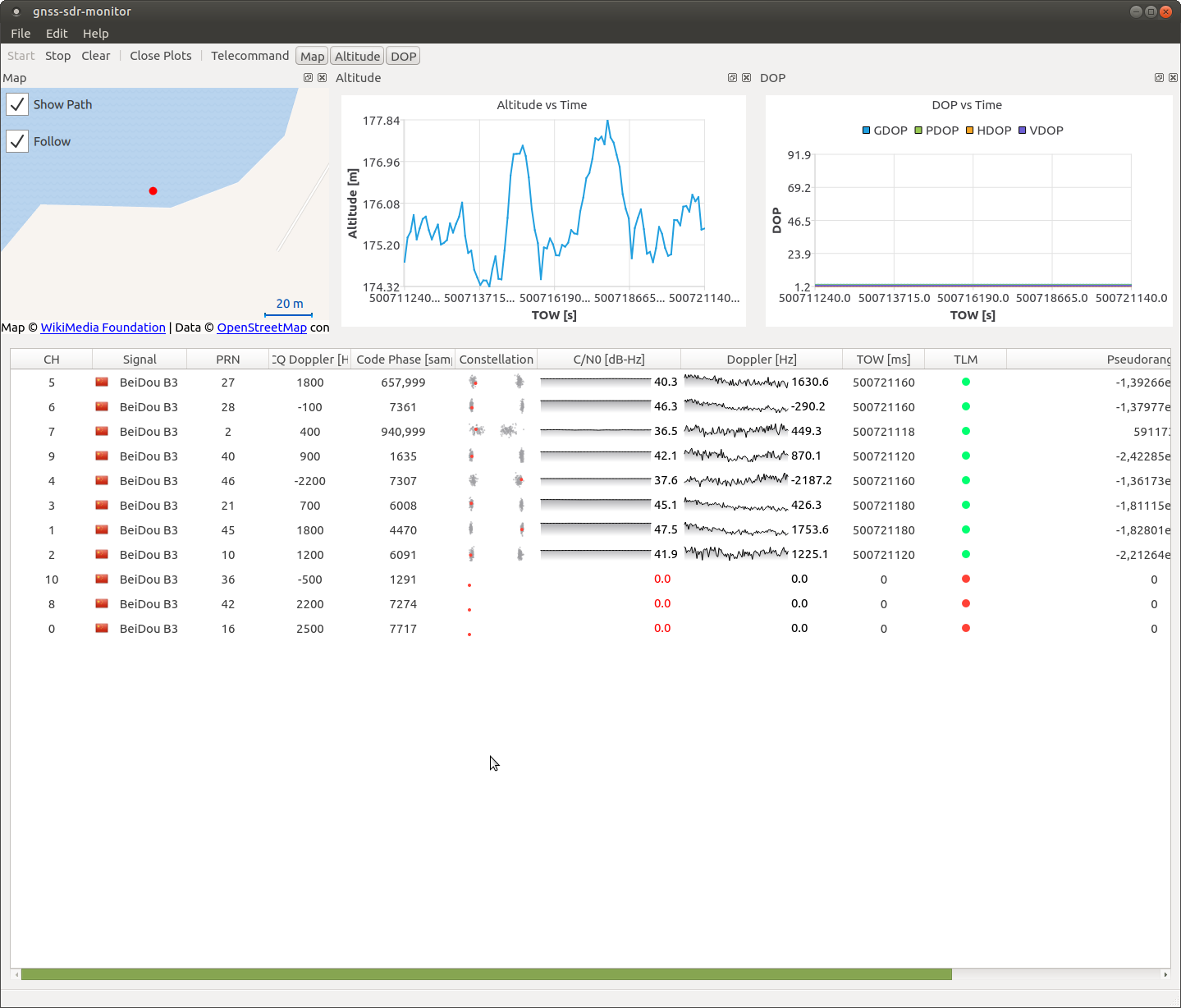Viewport: 1181px width, 1008px height.
Task: Float the Map panel using its undock icon
Action: pos(308,77)
